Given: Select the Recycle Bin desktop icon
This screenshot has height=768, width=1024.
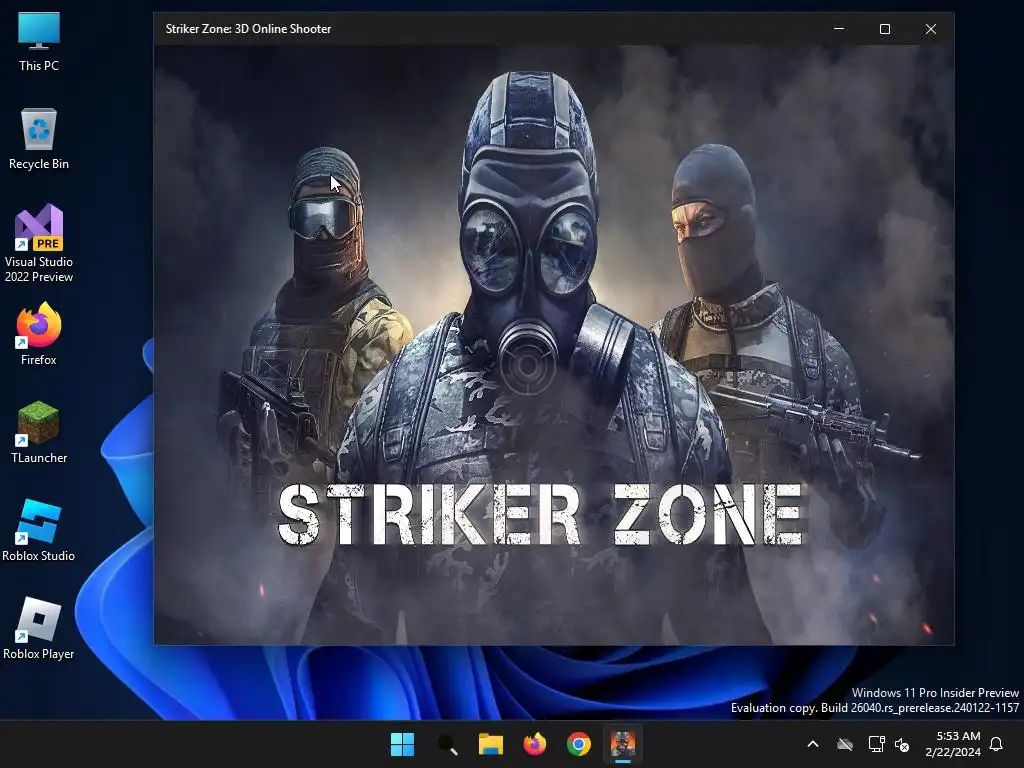Looking at the screenshot, I should coord(39,139).
